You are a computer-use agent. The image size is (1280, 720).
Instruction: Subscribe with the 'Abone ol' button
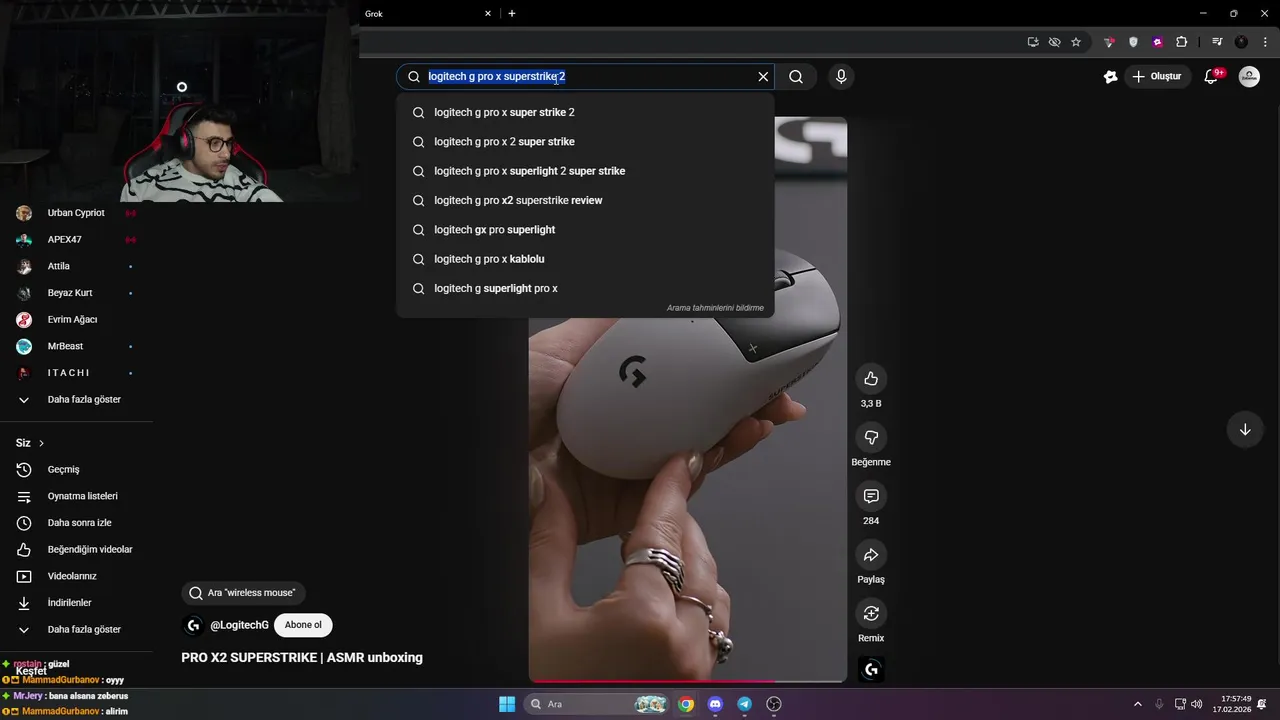tap(303, 625)
